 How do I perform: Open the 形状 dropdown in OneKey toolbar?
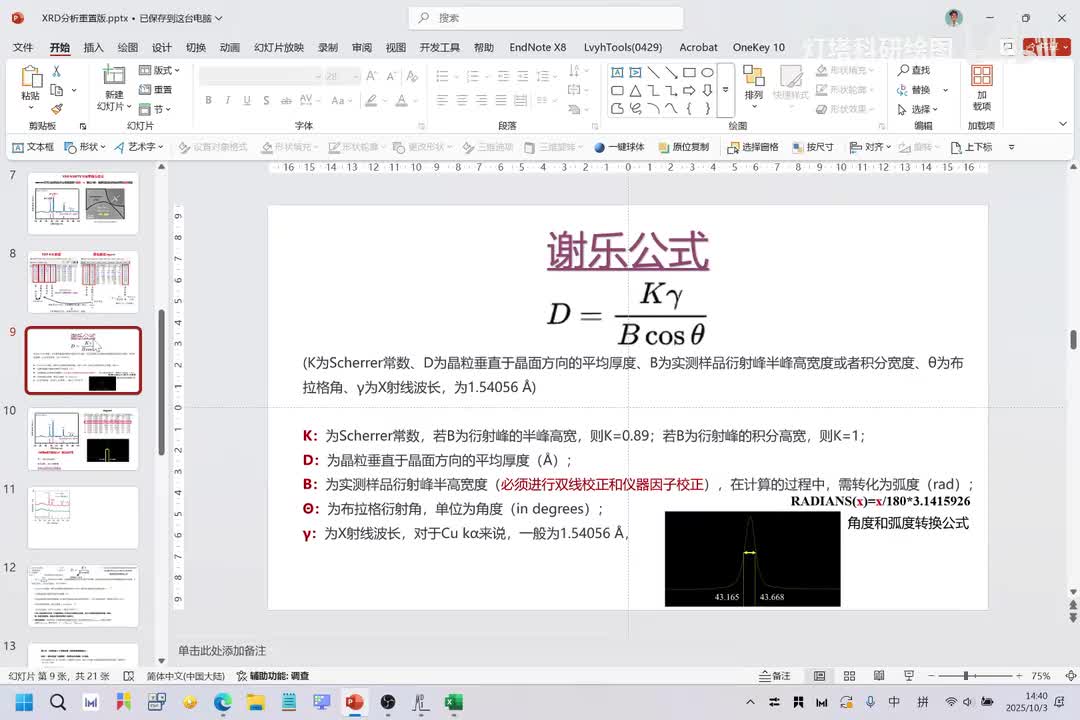(x=85, y=147)
